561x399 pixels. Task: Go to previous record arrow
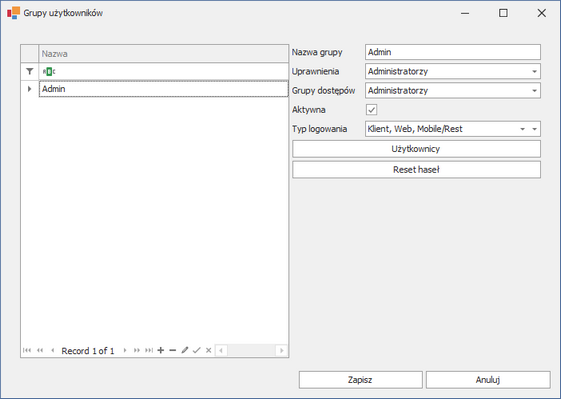(53, 350)
